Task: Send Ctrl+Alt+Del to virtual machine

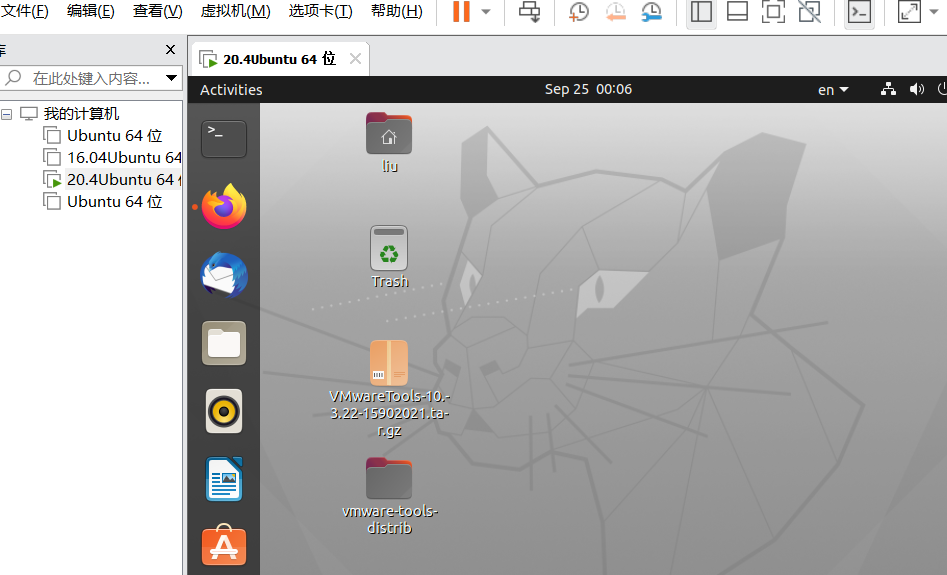Action: 530,11
